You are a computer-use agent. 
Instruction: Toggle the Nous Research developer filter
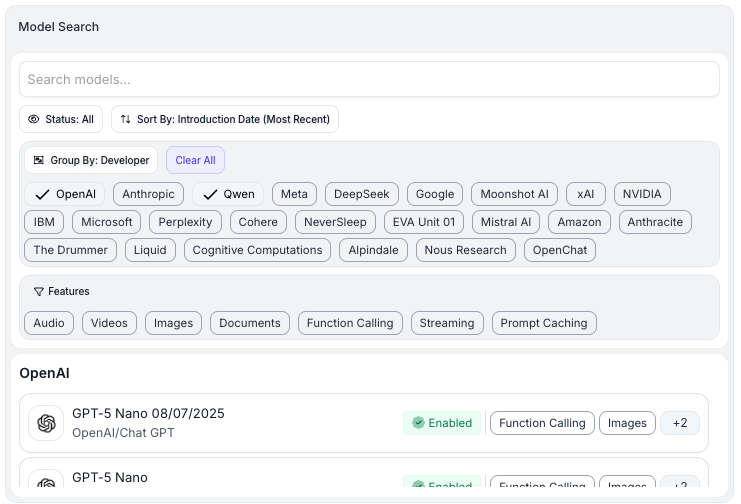(465, 250)
